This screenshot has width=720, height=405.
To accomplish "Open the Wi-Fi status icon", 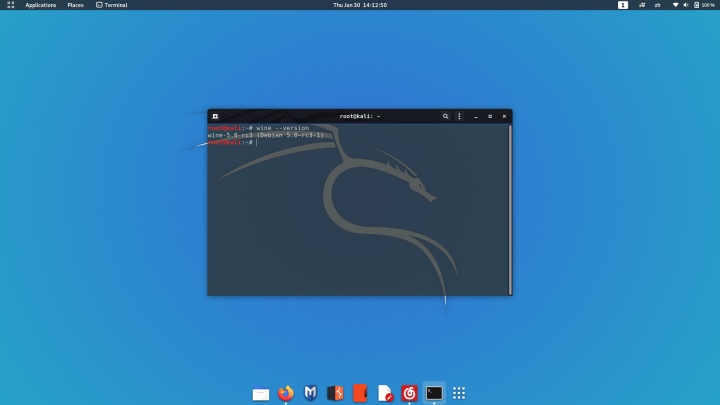I will pyautogui.click(x=675, y=5).
